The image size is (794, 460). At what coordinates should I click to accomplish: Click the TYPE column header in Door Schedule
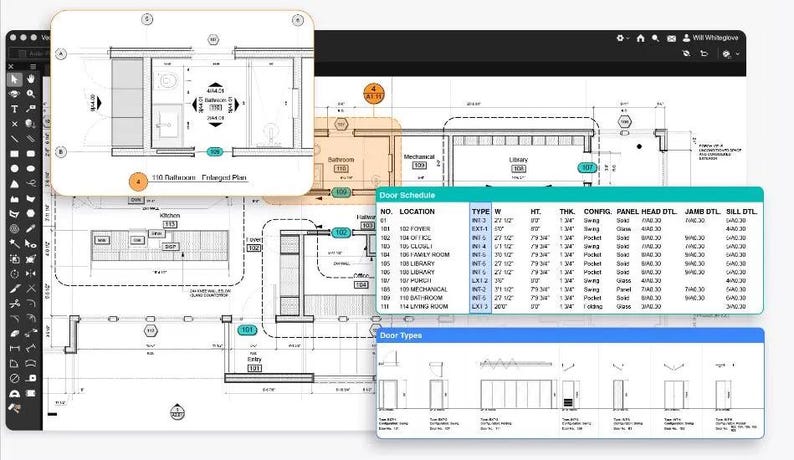(481, 212)
